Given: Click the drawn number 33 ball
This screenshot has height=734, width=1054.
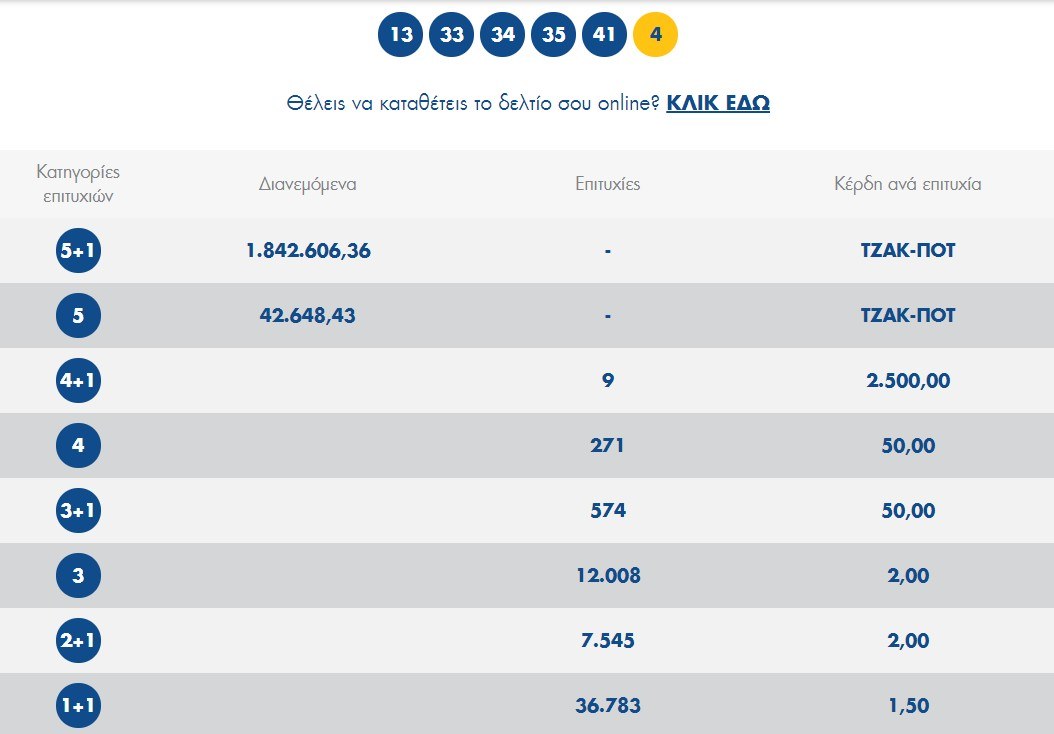Looking at the screenshot, I should point(452,35).
